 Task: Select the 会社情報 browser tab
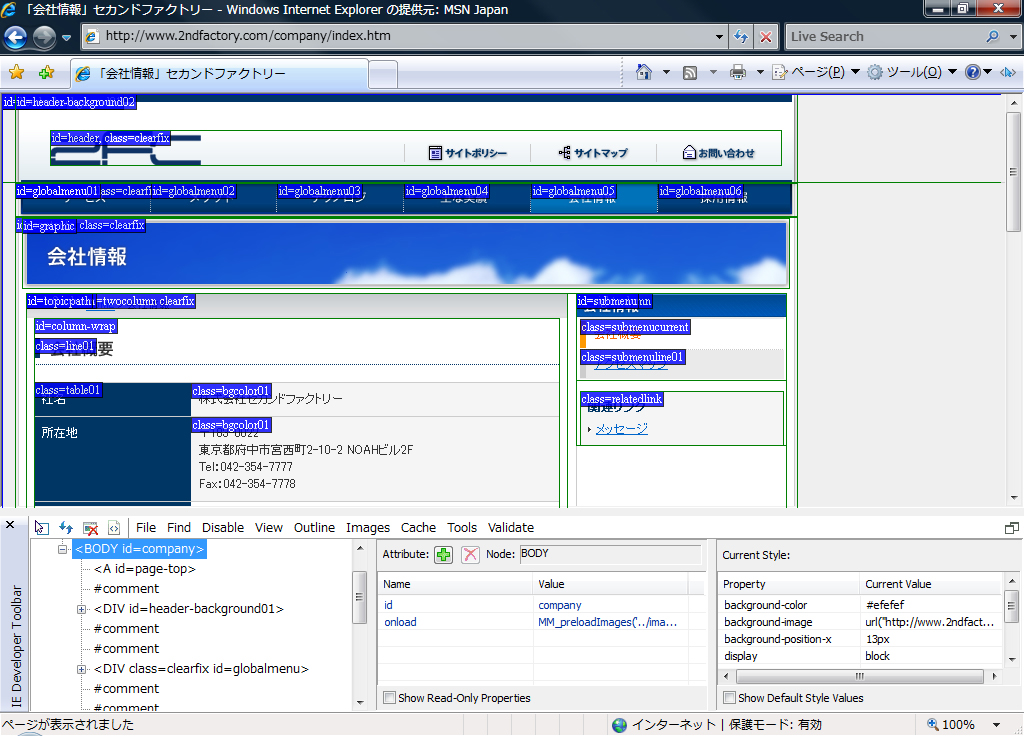pos(219,73)
